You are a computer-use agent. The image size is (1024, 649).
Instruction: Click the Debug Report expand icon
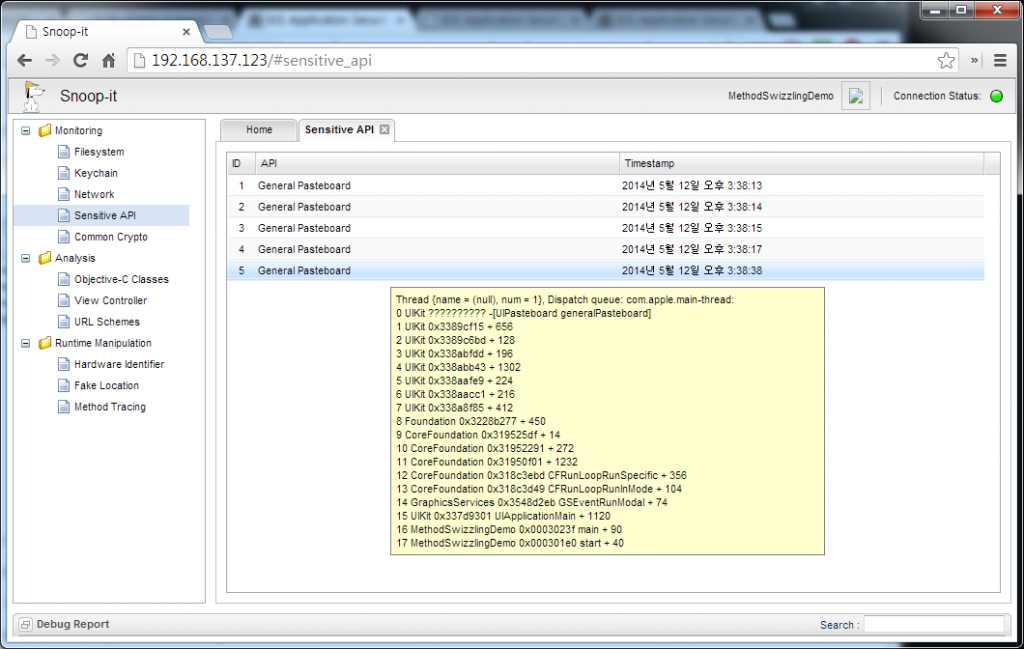click(x=26, y=624)
